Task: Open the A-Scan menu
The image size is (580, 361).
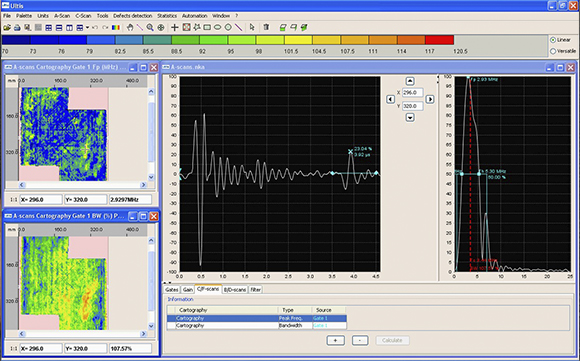Action: click(62, 16)
